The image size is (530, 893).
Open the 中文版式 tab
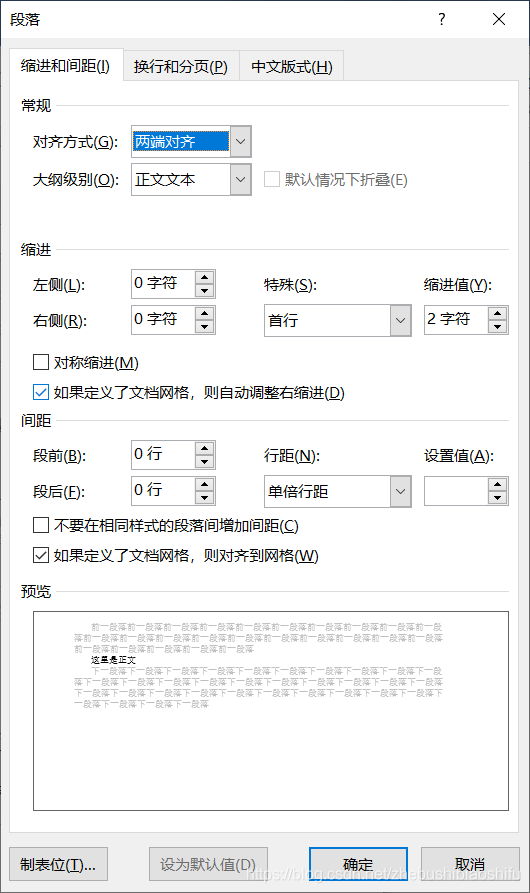tap(291, 67)
